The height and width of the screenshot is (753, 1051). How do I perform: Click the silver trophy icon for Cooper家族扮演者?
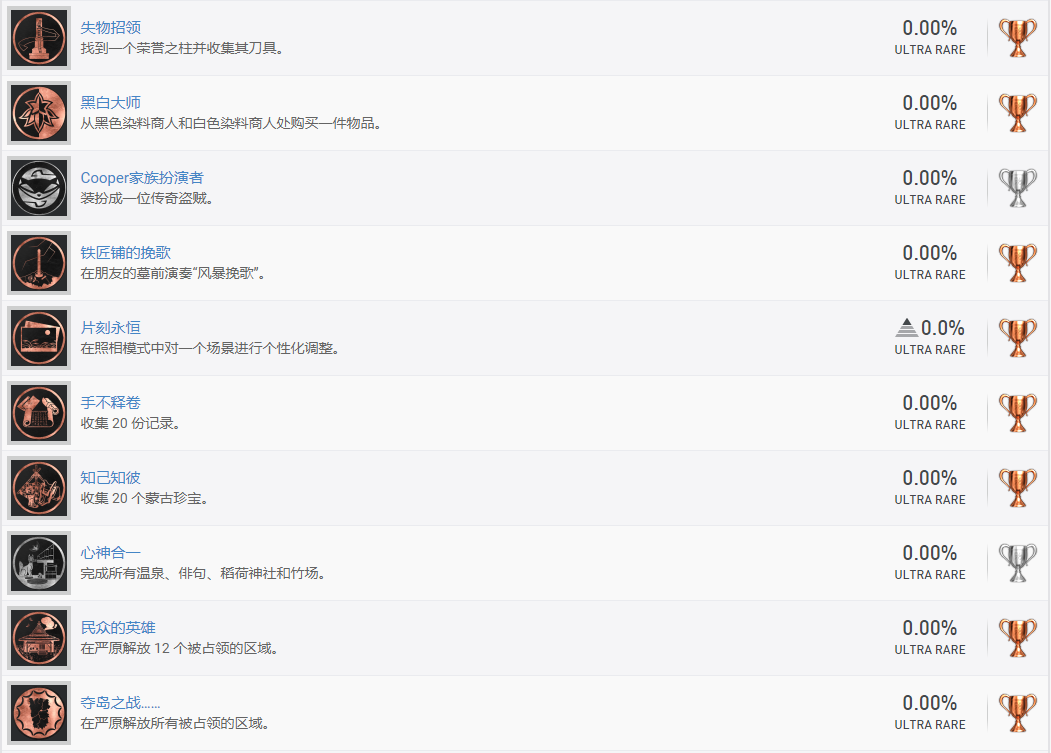coord(1018,188)
